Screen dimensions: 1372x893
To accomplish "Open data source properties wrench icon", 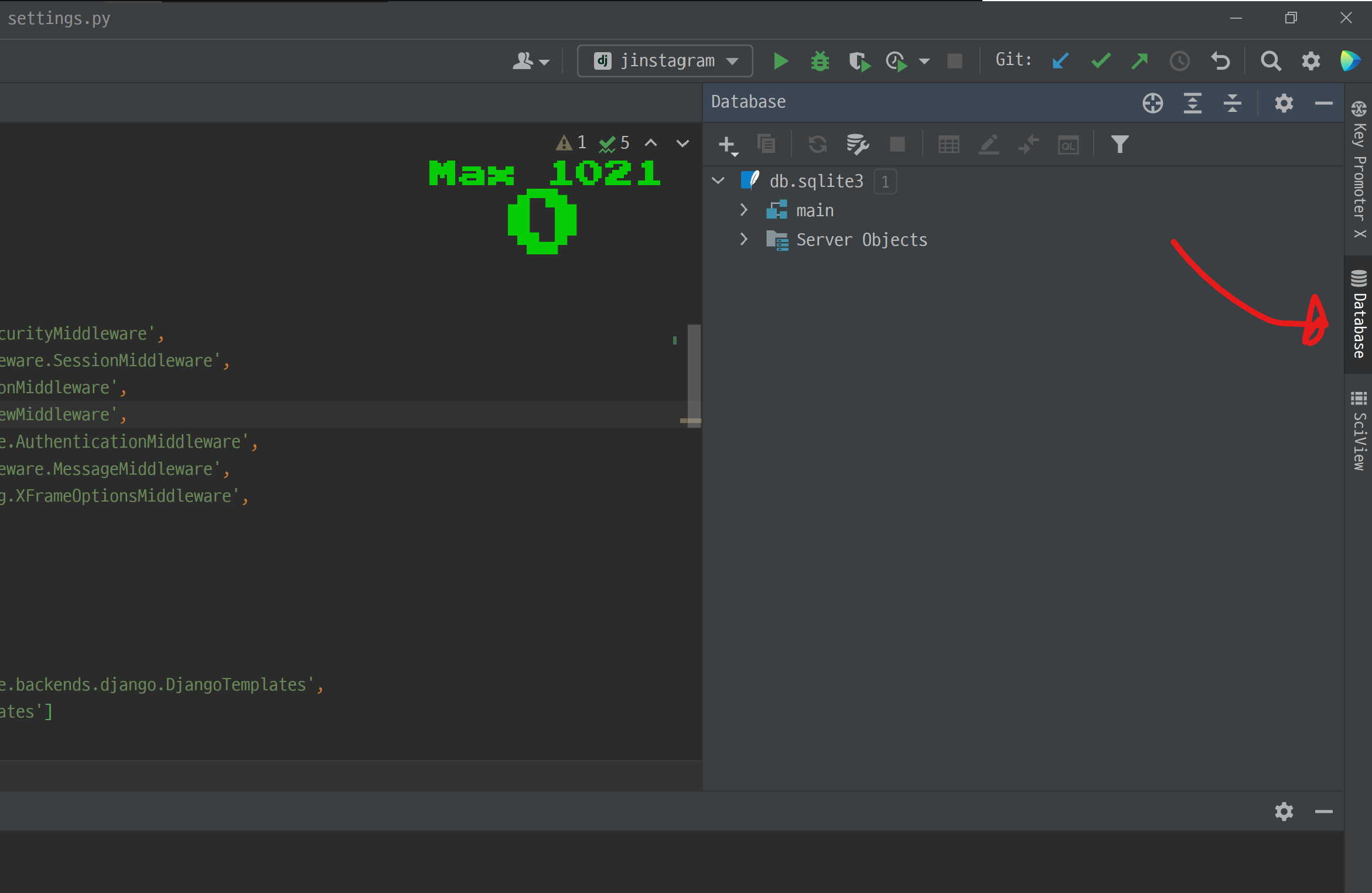I will click(x=857, y=144).
